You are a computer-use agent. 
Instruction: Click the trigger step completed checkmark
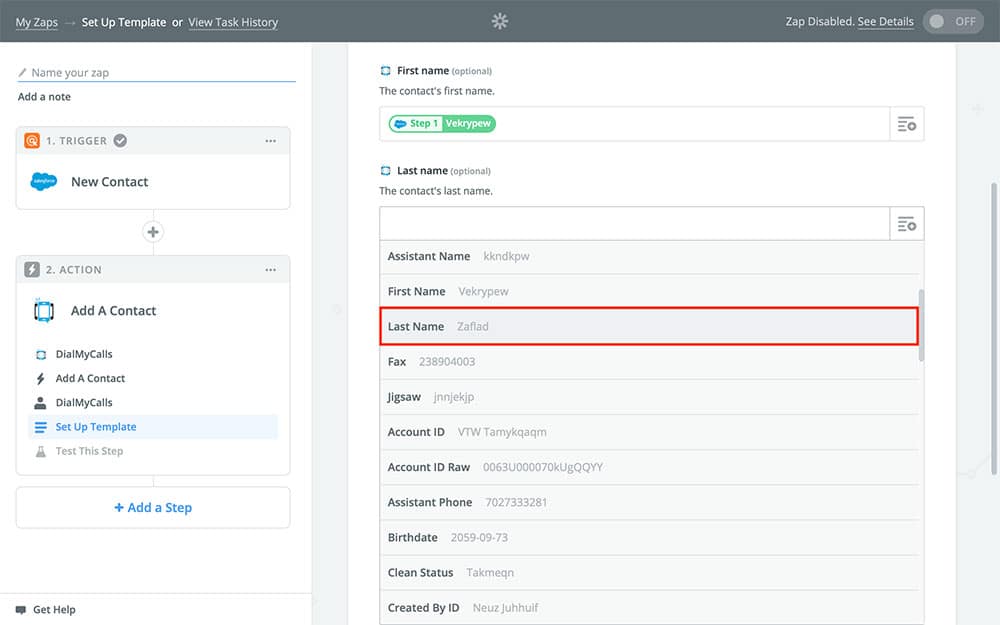pyautogui.click(x=120, y=141)
